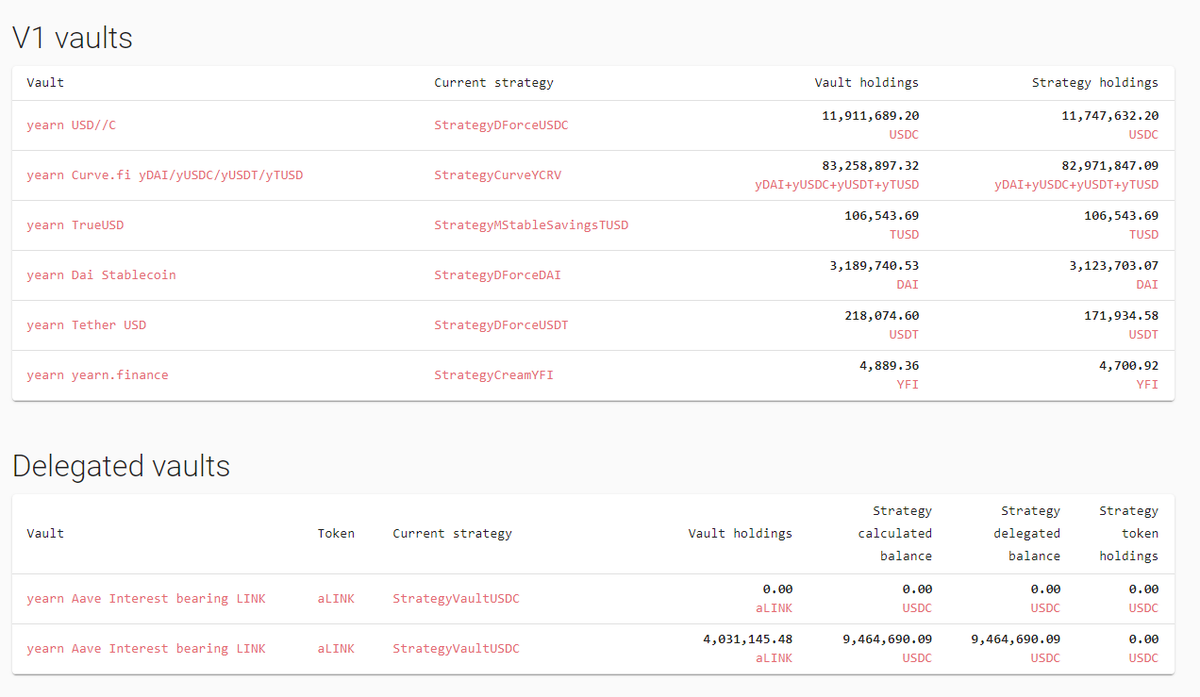1200x697 pixels.
Task: Click USDC token under strategy holdings 11,747,632.20
Action: (1143, 134)
